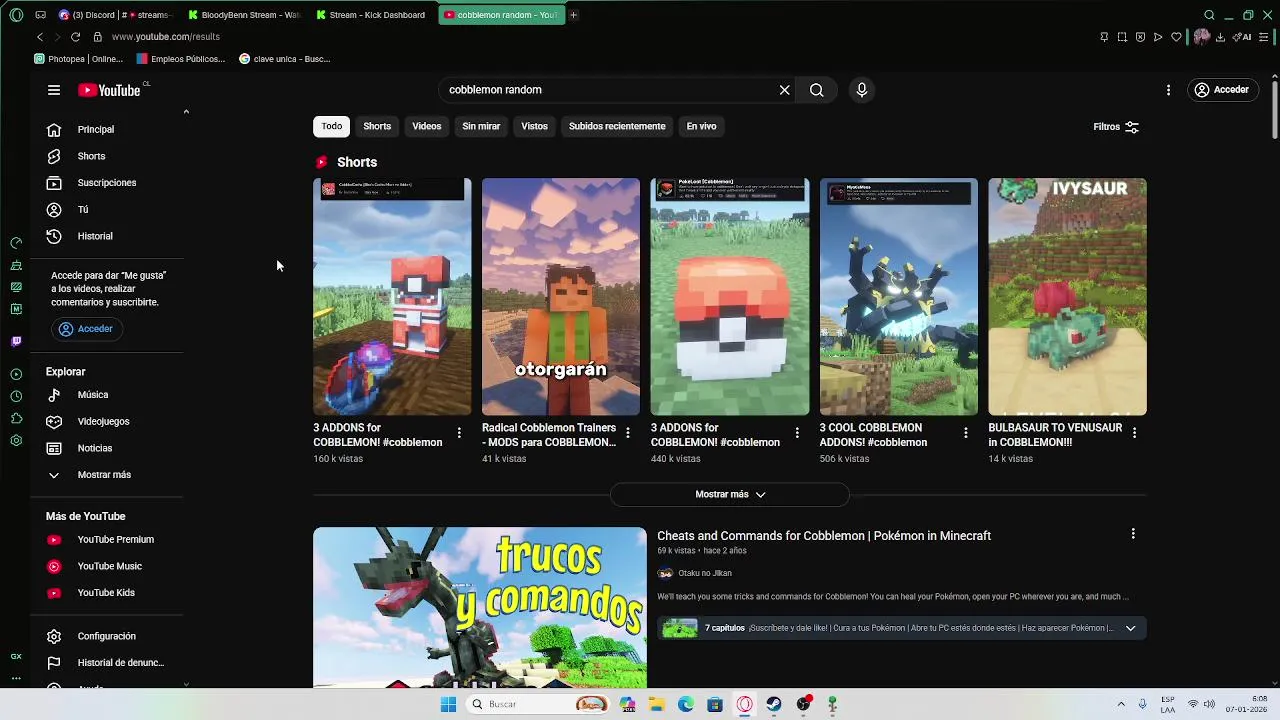Open Suscripciones in the sidebar
This screenshot has height=720, width=1280.
tap(107, 183)
